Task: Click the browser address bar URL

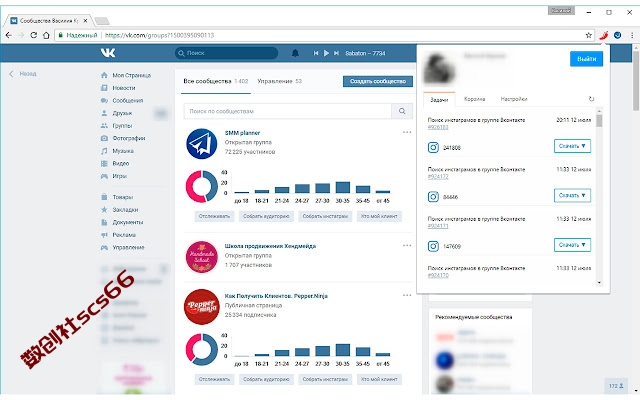Action: click(159, 35)
